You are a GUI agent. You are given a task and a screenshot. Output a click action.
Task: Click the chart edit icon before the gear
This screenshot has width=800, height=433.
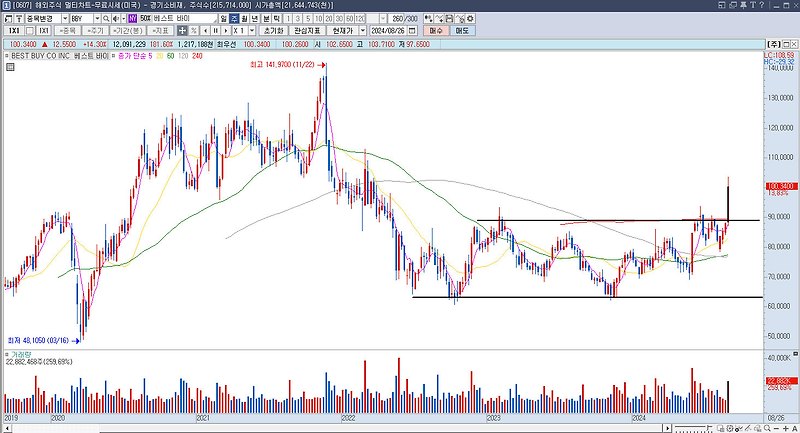460,18
